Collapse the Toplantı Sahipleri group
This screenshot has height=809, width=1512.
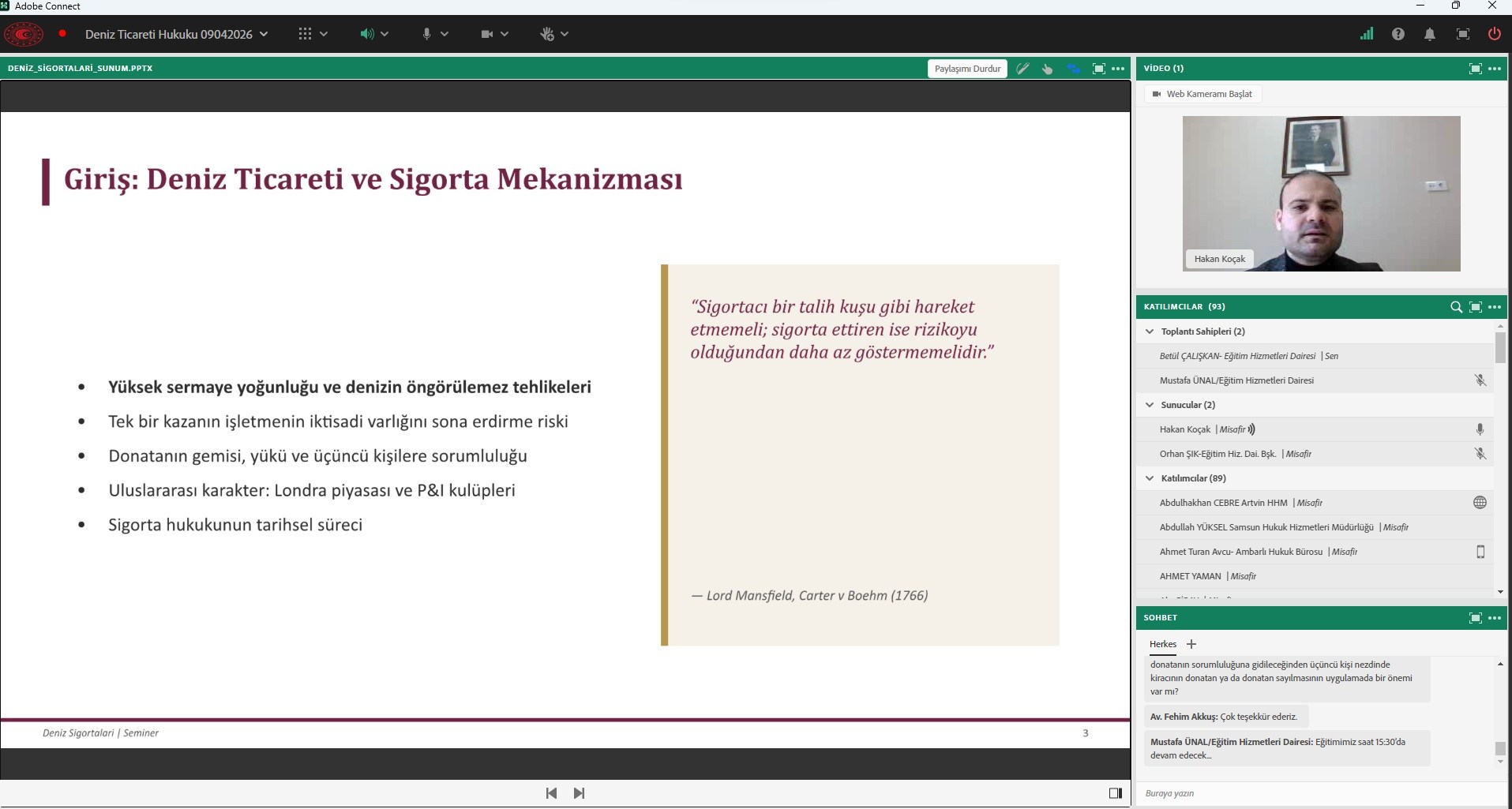(1150, 331)
